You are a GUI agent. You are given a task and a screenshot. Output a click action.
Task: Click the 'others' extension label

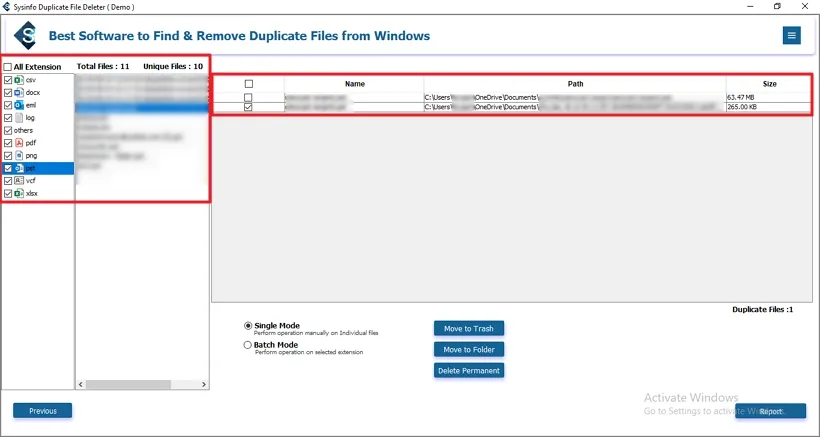pos(23,130)
